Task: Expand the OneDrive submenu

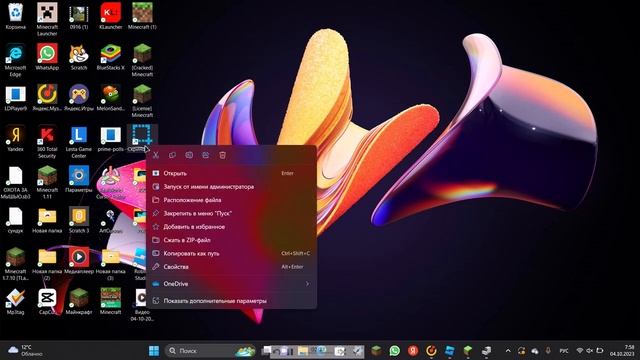Action: [x=231, y=284]
